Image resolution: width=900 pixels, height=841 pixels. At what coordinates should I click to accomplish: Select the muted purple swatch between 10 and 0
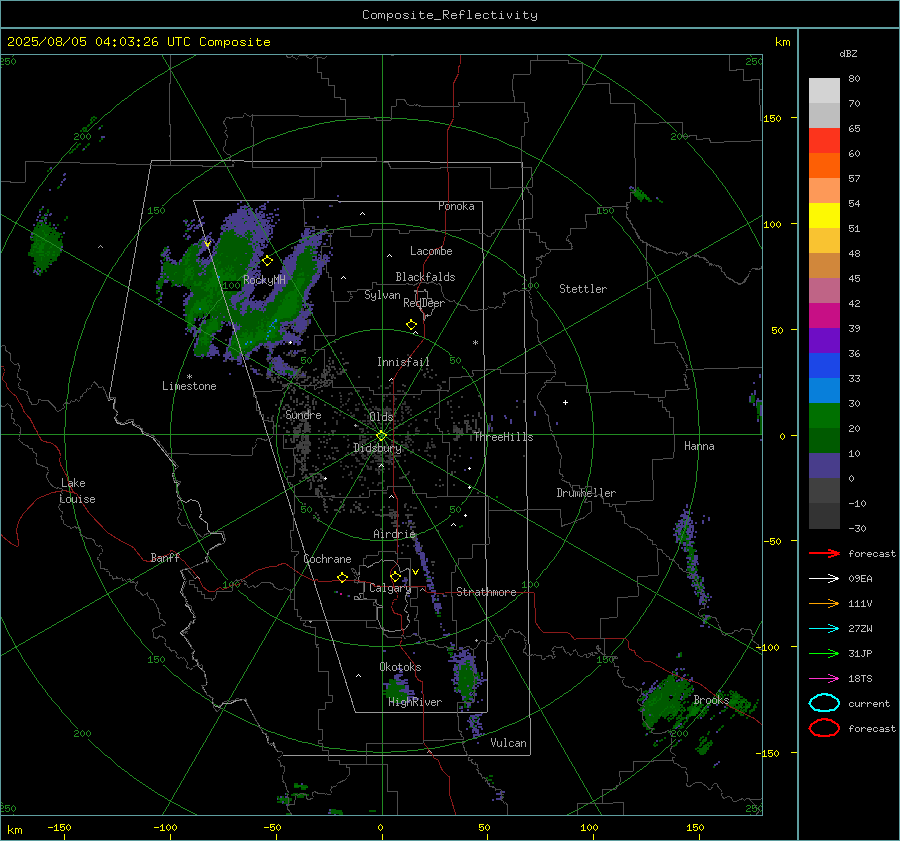(x=824, y=466)
